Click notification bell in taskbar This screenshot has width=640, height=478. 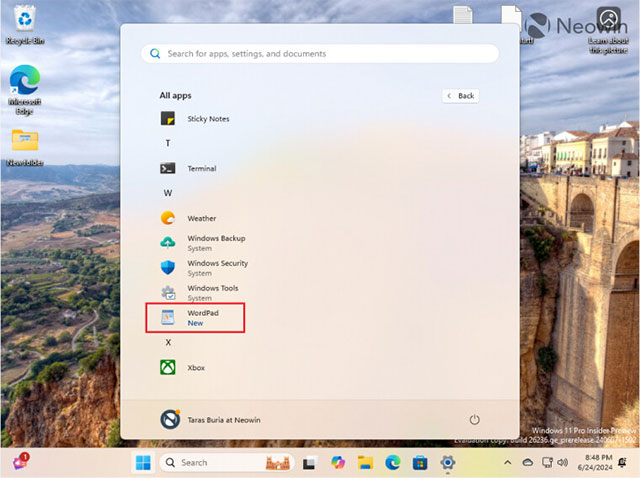622,462
